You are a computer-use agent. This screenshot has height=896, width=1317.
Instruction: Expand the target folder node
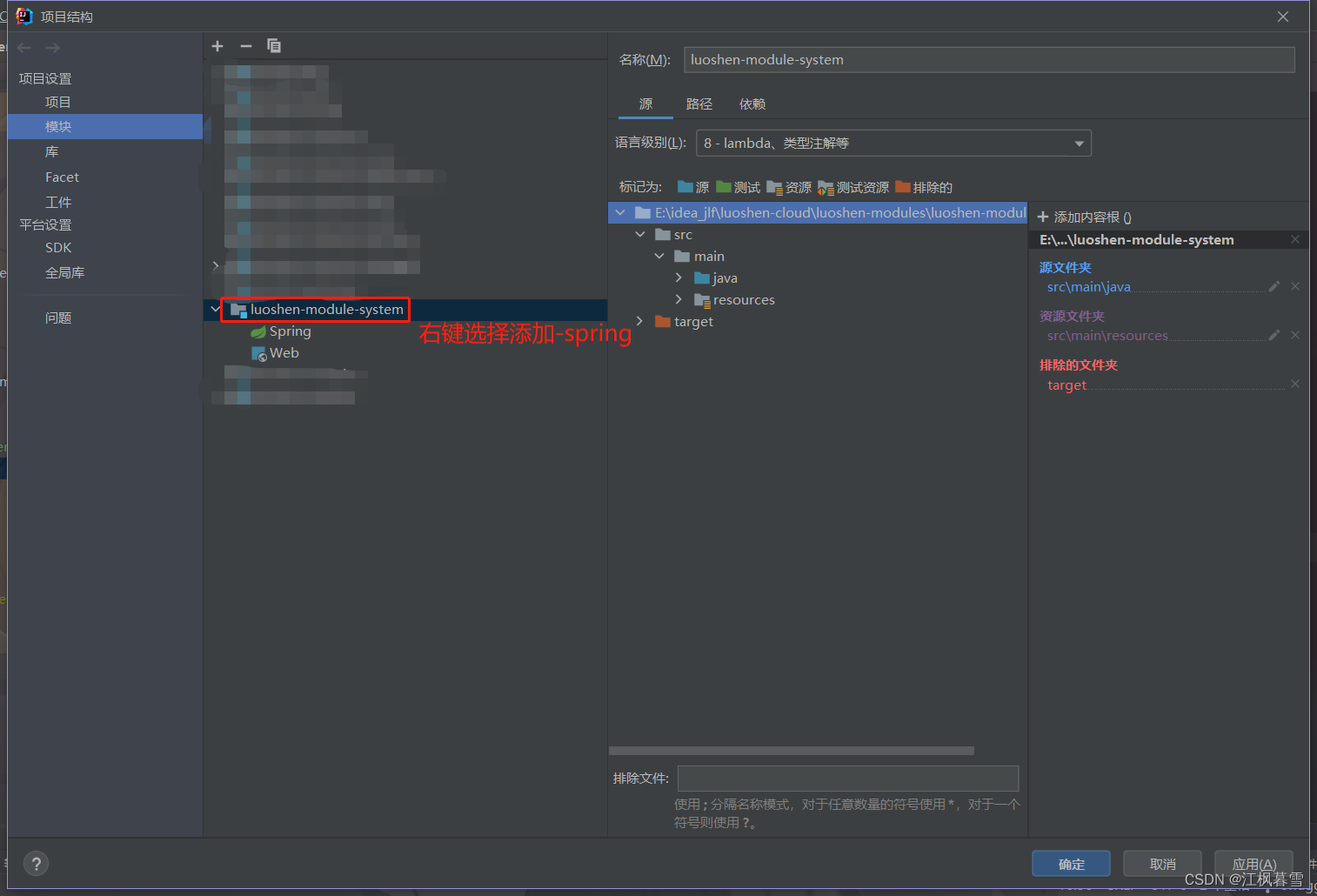pyautogui.click(x=640, y=321)
